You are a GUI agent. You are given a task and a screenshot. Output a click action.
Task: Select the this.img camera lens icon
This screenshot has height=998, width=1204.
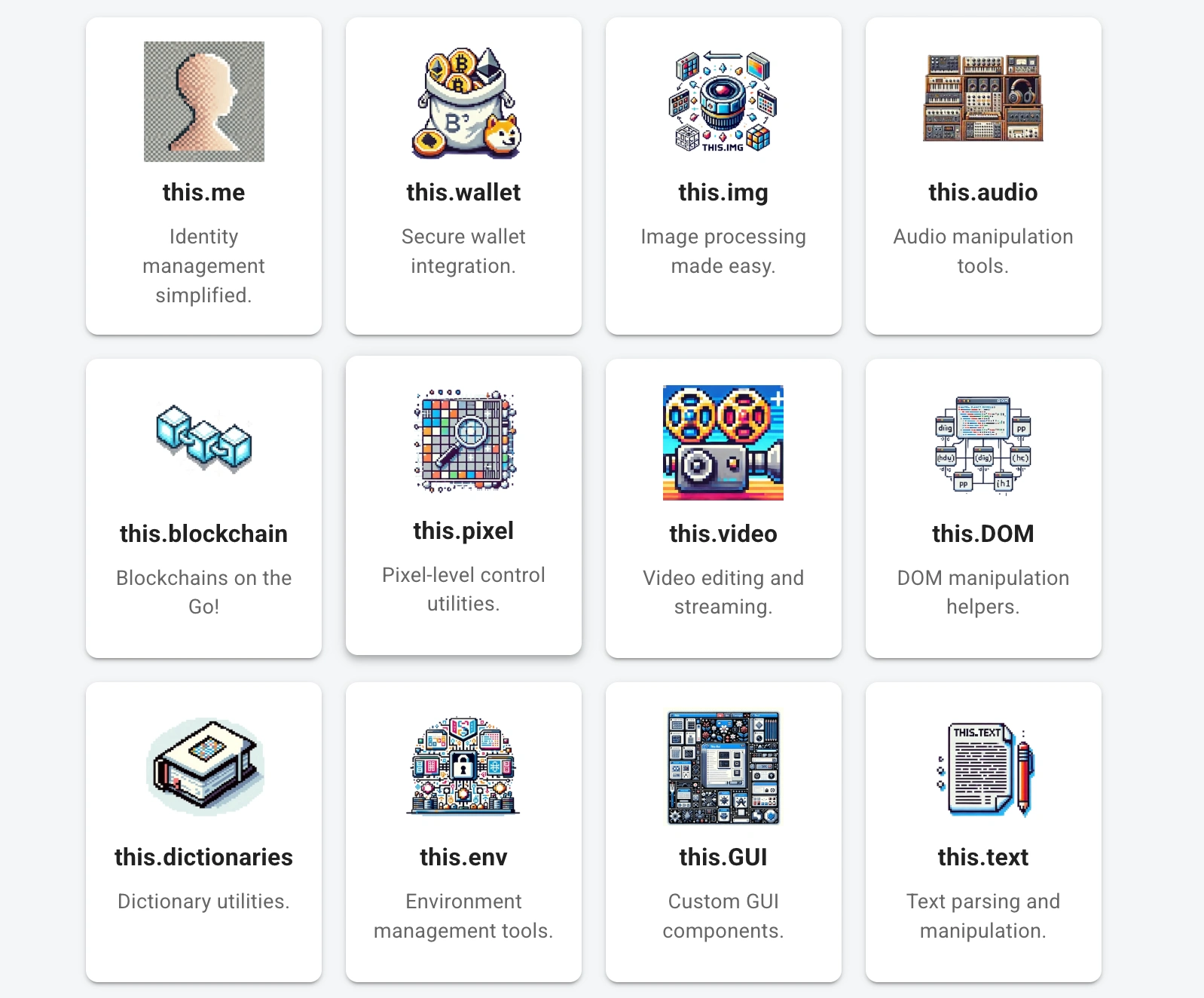pyautogui.click(x=723, y=102)
